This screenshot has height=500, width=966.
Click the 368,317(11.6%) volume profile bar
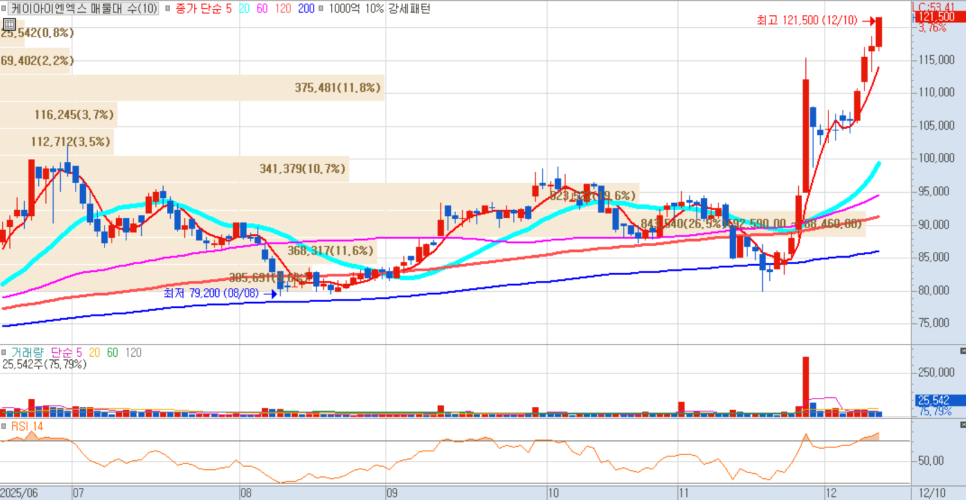pyautogui.click(x=188, y=251)
